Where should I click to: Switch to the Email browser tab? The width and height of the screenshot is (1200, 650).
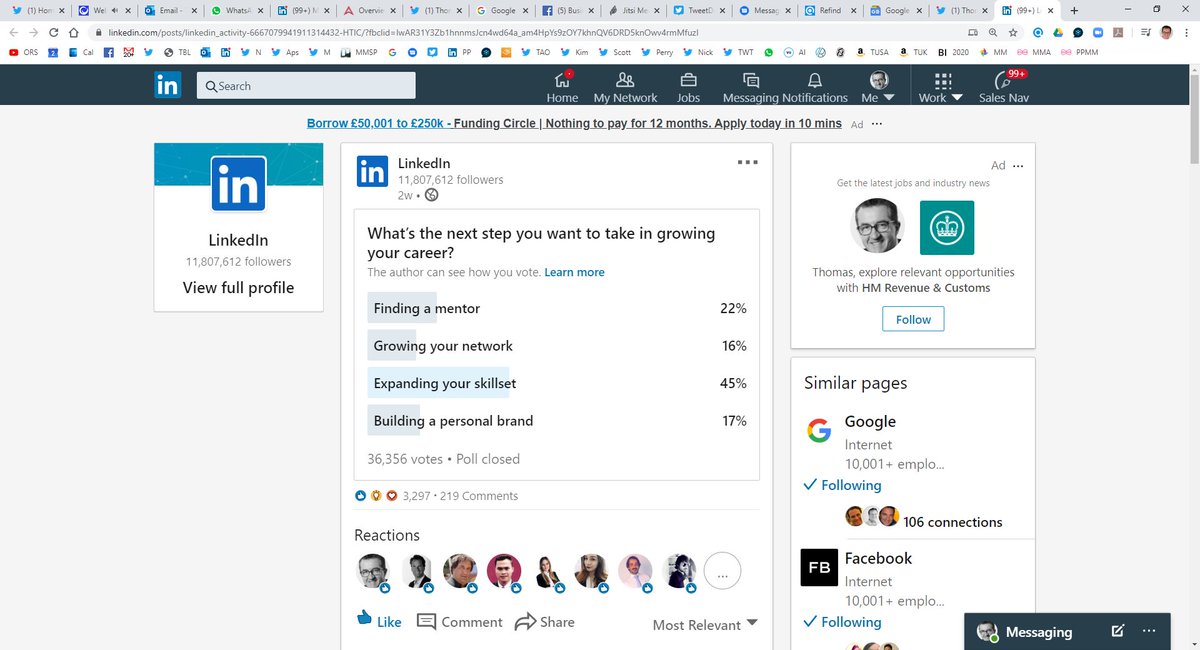coord(168,11)
